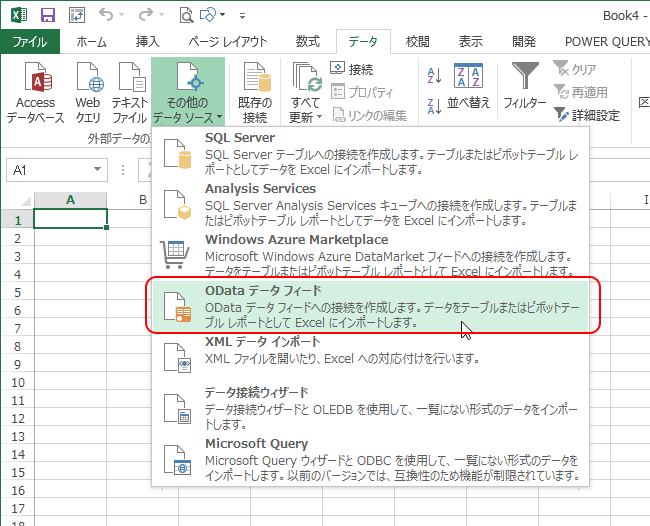This screenshot has height=526, width=650.
Task: Open Print Preview from quick access toolbar
Action: (x=186, y=15)
